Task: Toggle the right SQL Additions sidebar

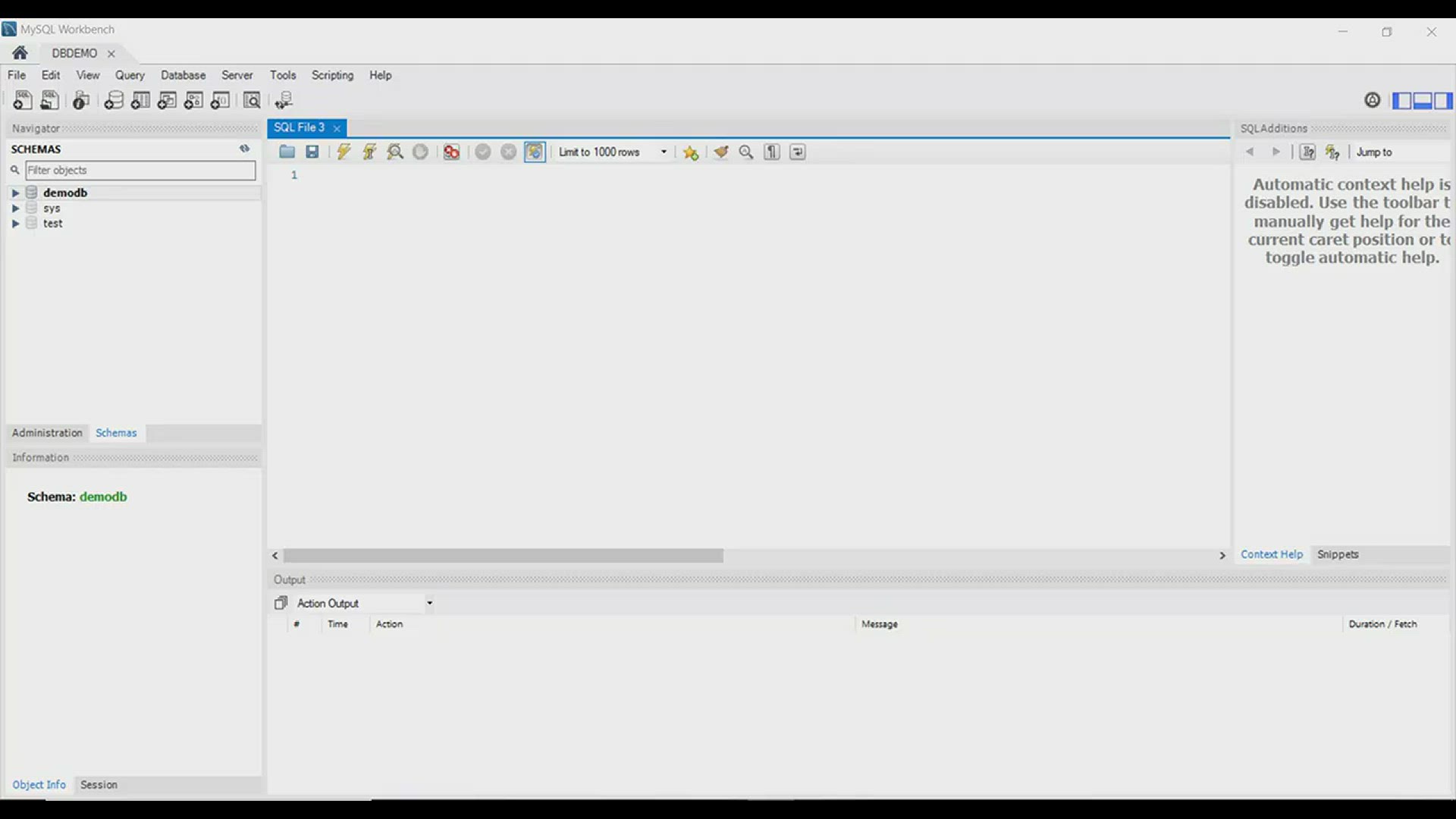Action: tap(1443, 100)
